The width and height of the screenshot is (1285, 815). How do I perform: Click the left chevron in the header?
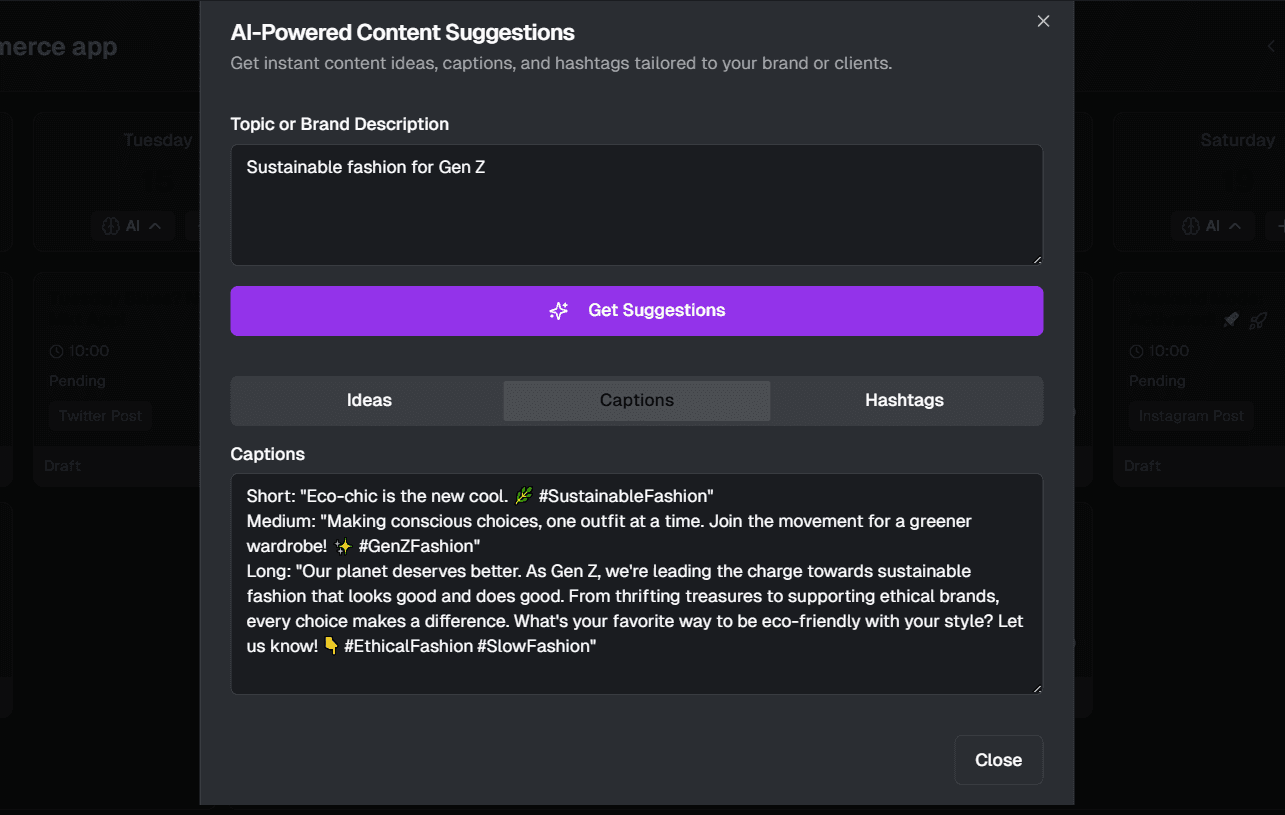click(1272, 46)
